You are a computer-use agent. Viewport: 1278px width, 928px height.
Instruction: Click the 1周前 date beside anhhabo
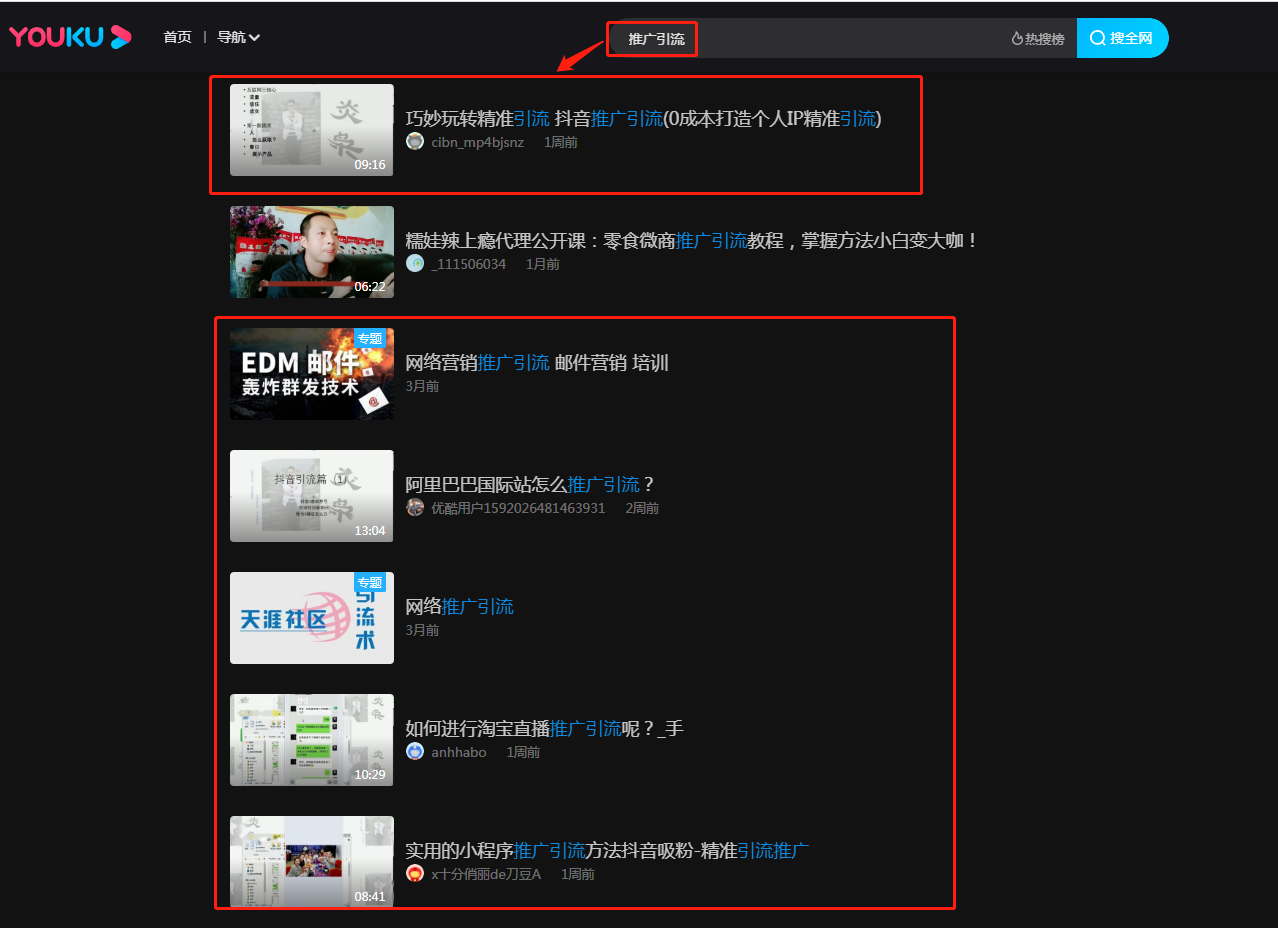click(x=523, y=752)
